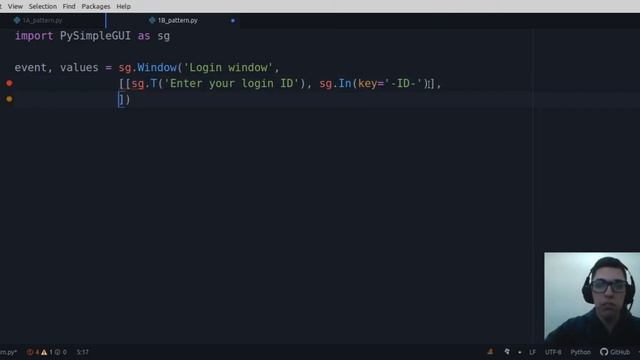640x360 pixels.
Task: Click the '-ID-' key string
Action: click(403, 83)
